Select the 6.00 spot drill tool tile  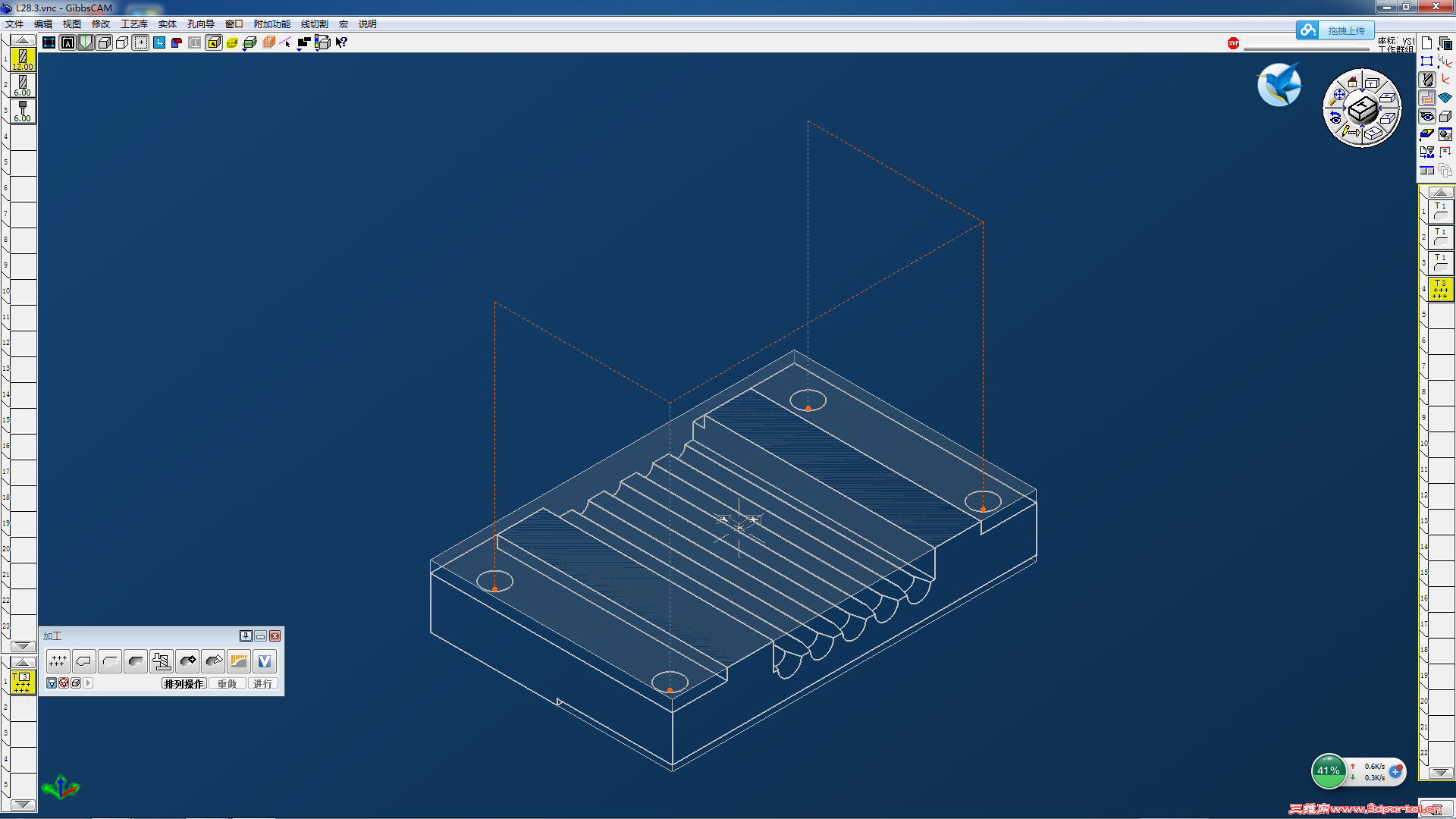coord(23,111)
